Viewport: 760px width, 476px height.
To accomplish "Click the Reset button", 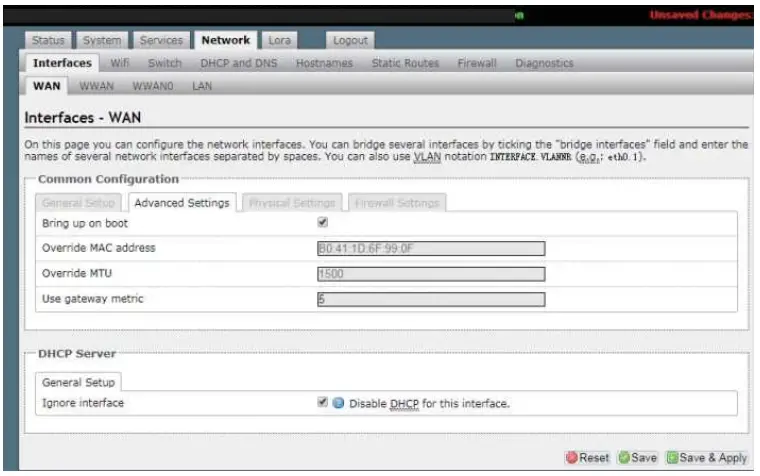I will (587, 458).
